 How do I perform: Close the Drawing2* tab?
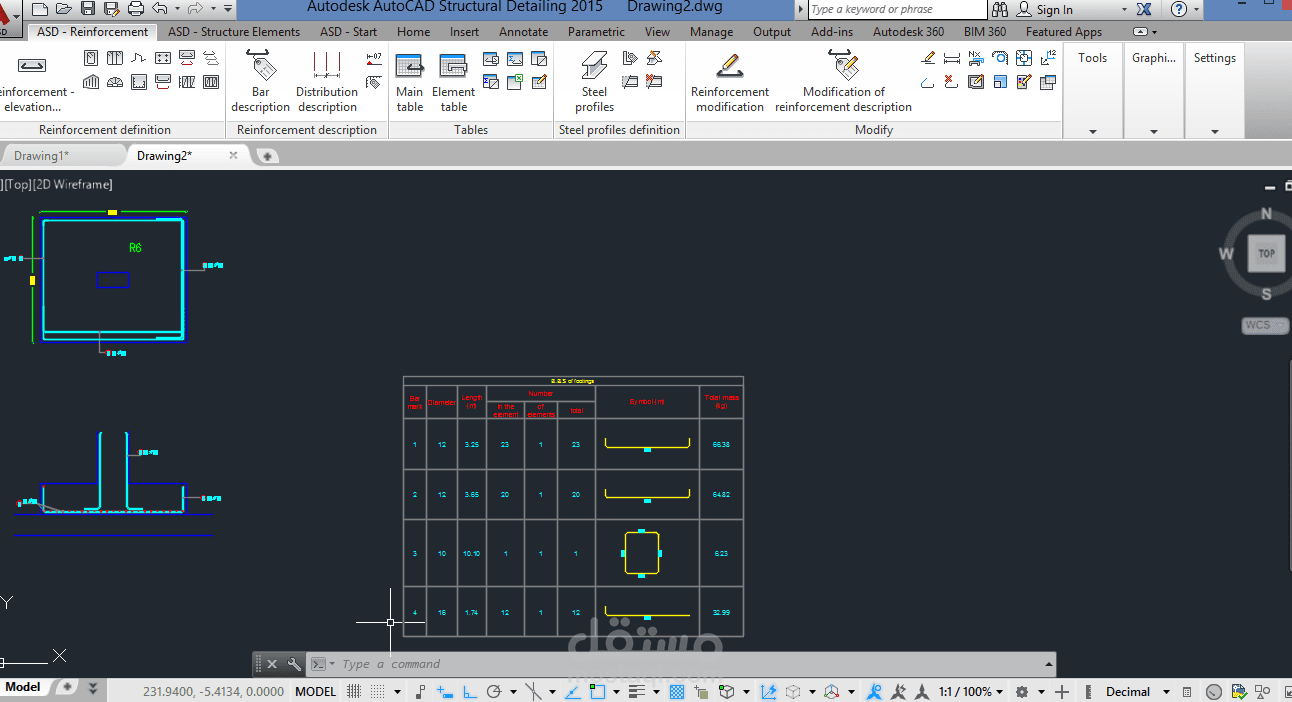coord(234,155)
